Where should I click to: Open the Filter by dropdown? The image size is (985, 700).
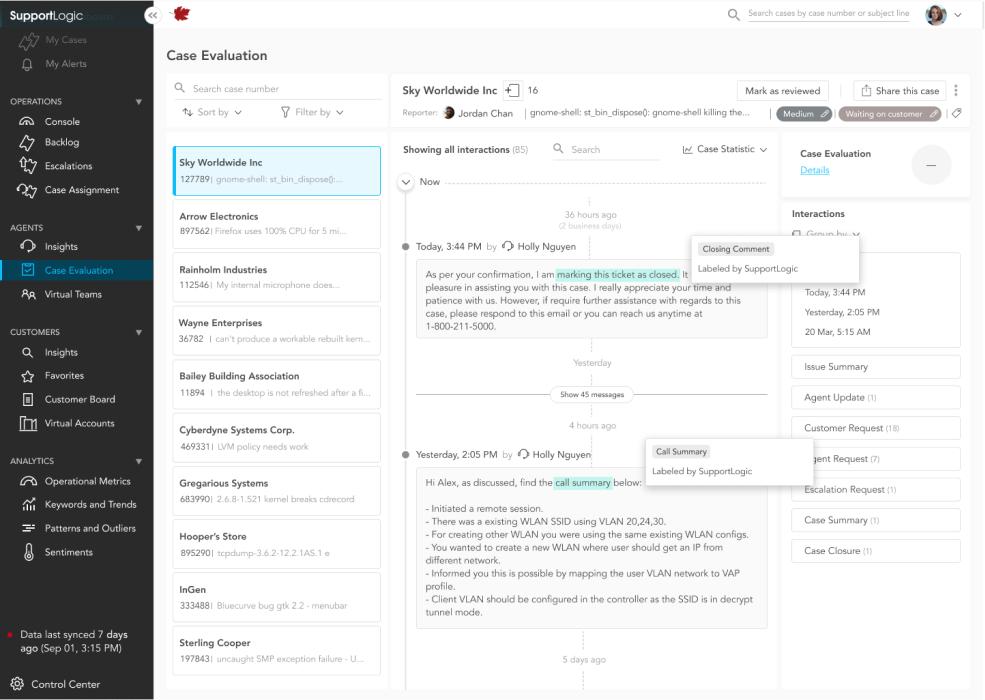click(x=312, y=112)
